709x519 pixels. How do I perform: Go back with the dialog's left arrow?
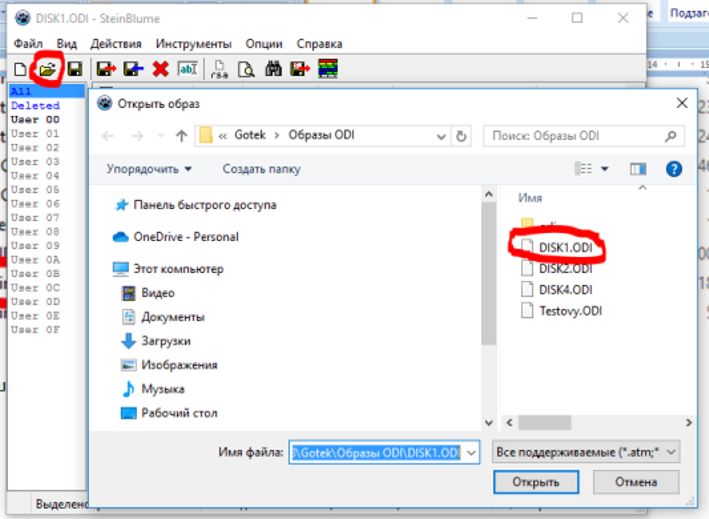[108, 136]
